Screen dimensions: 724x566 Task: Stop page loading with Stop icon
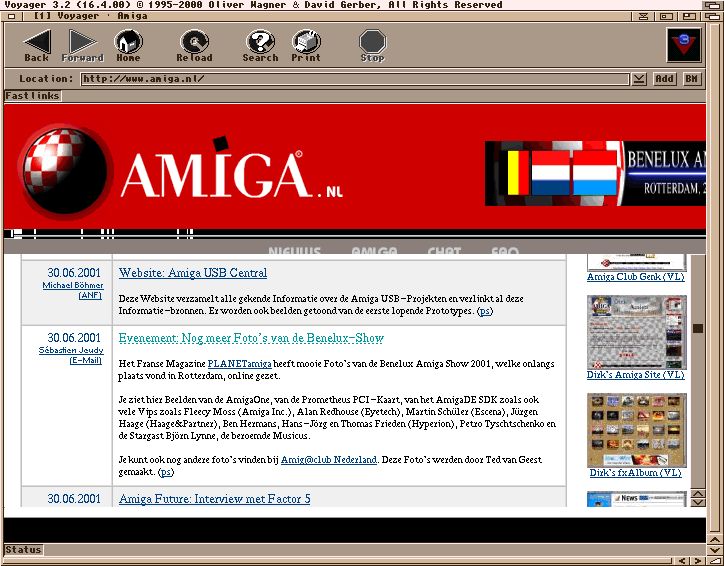click(372, 45)
